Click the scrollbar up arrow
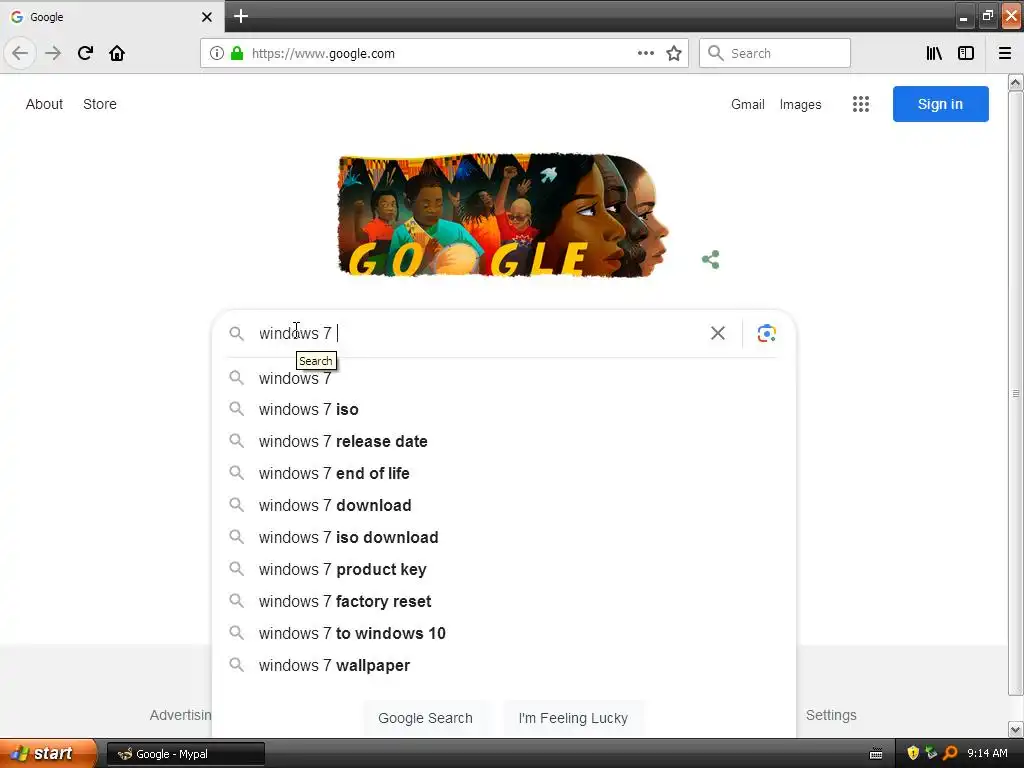 click(x=1016, y=82)
